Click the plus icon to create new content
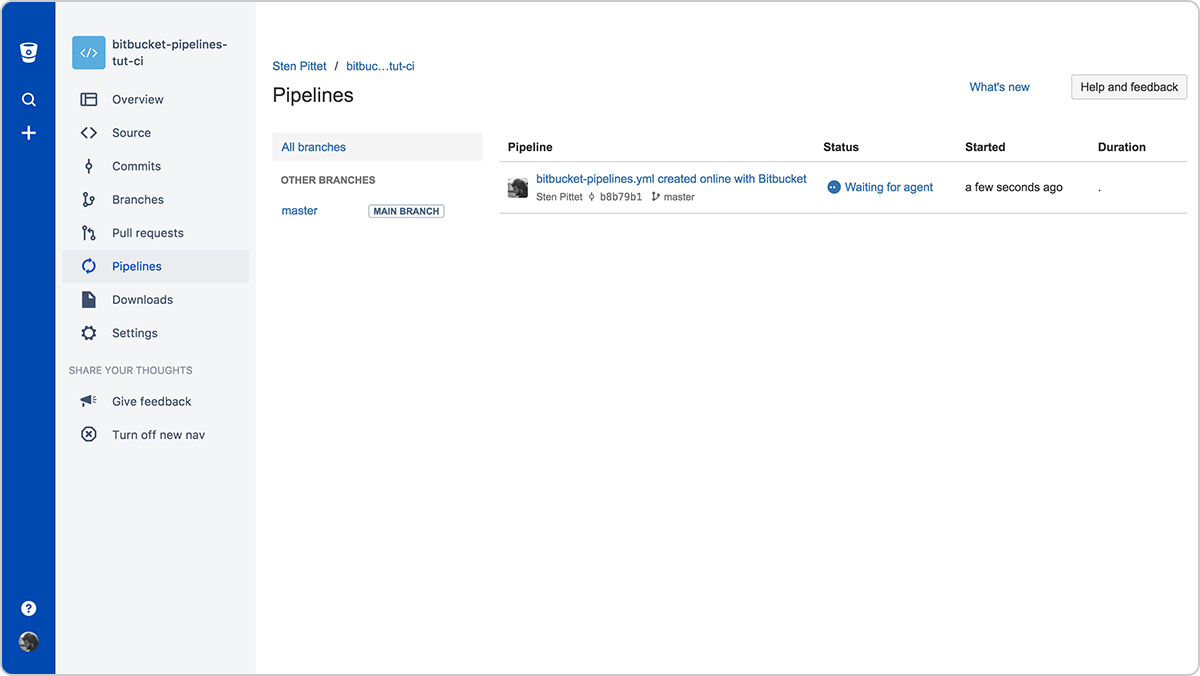Image resolution: width=1200 pixels, height=676 pixels. pos(28,132)
